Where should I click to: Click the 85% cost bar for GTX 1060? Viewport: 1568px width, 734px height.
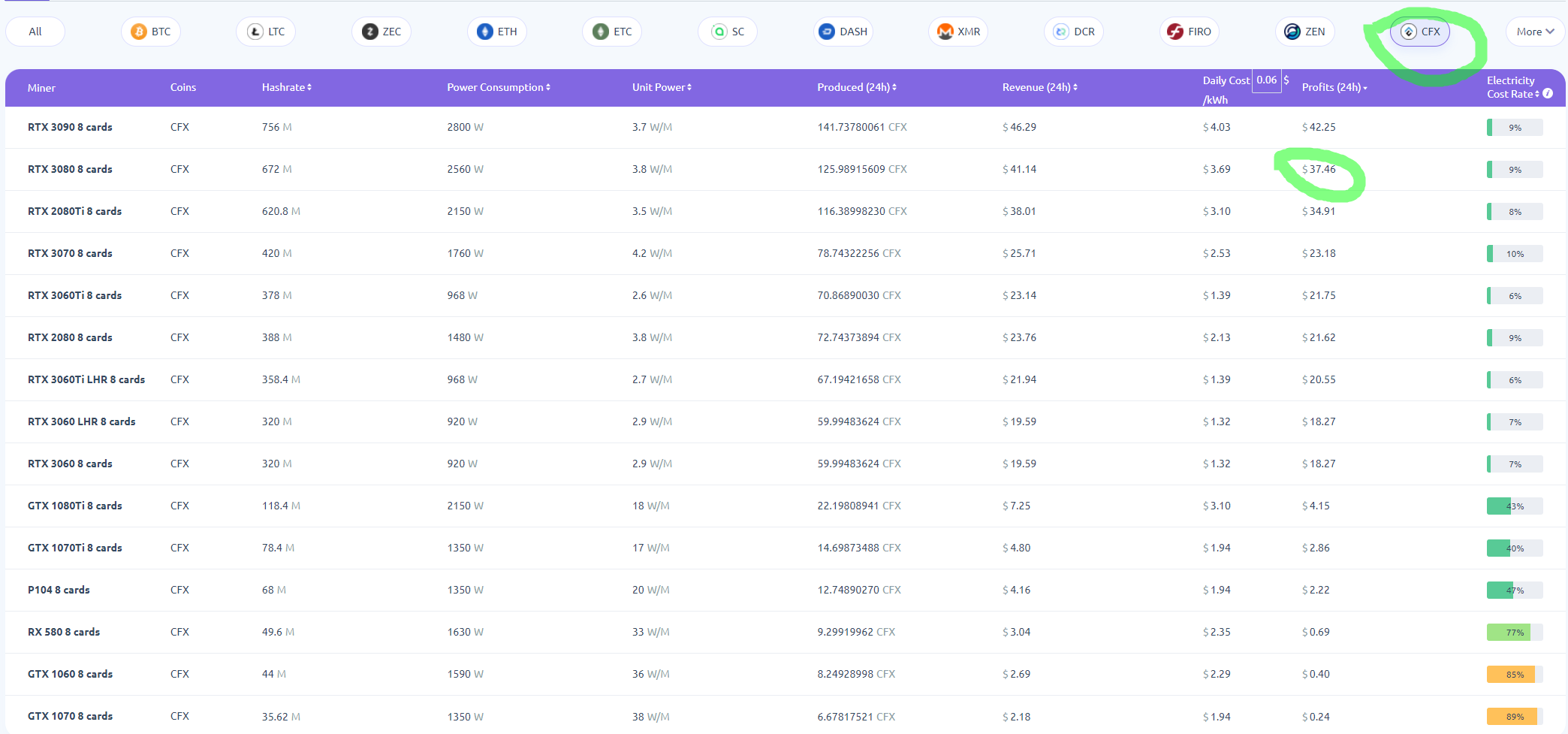[x=1515, y=674]
